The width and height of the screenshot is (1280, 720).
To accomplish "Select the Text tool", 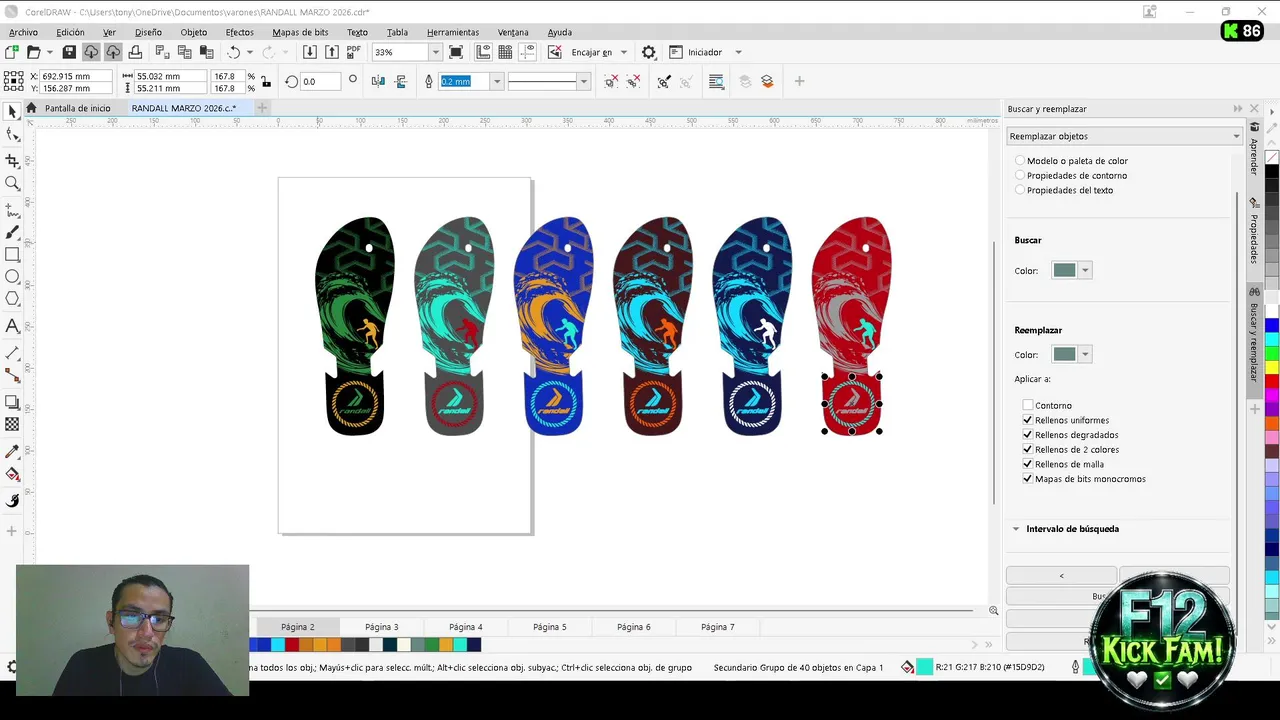I will 12,325.
